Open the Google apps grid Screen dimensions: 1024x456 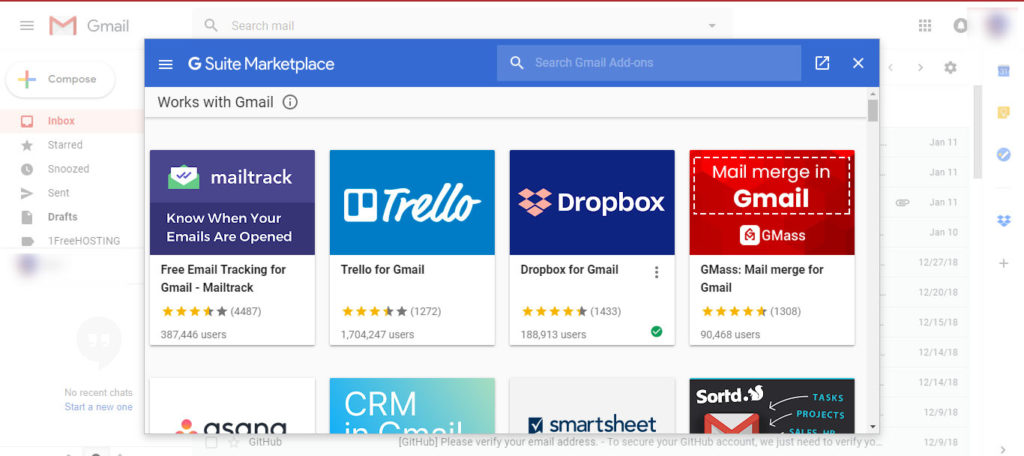925,25
